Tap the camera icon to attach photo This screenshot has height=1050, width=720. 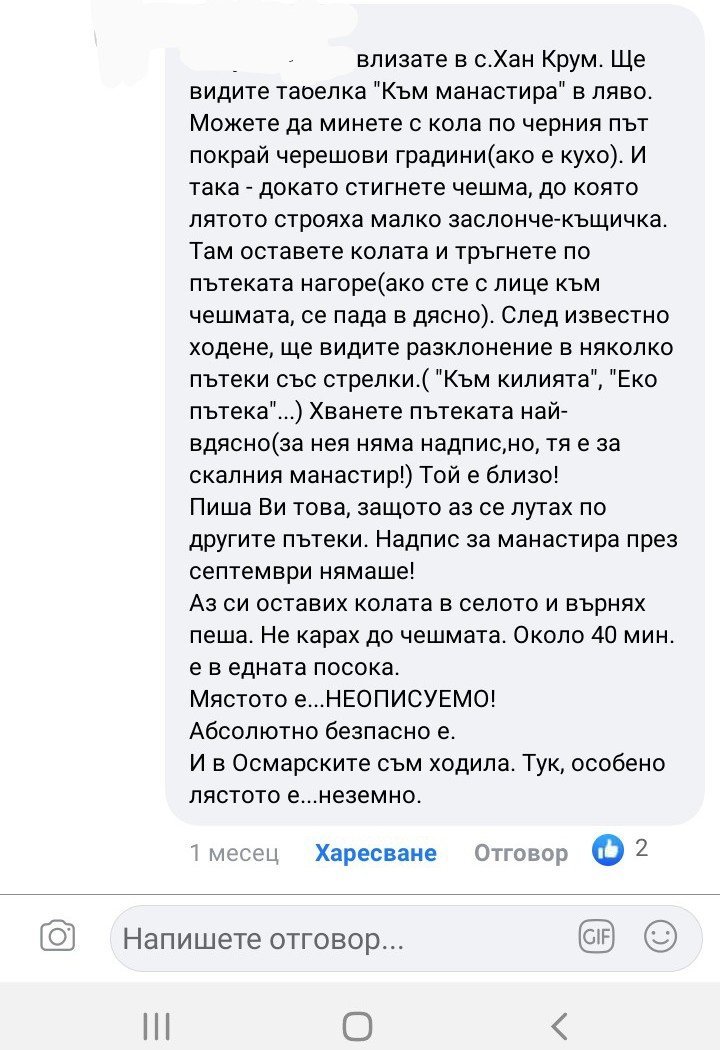(57, 937)
